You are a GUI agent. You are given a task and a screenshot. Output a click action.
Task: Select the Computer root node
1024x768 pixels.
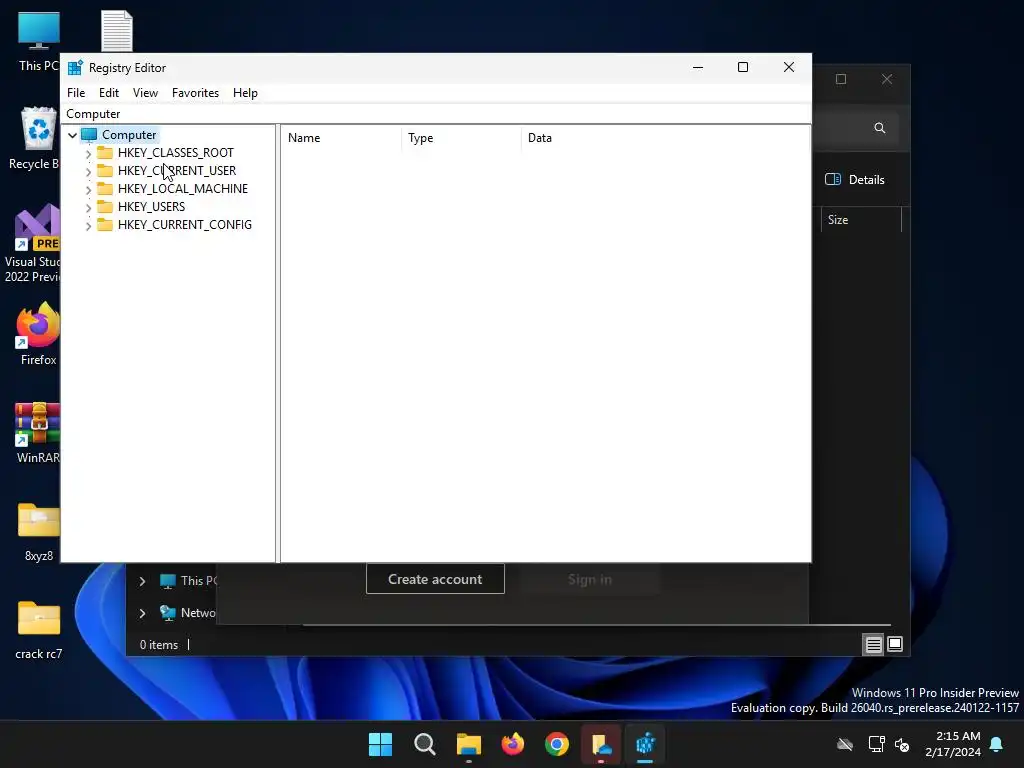point(129,135)
